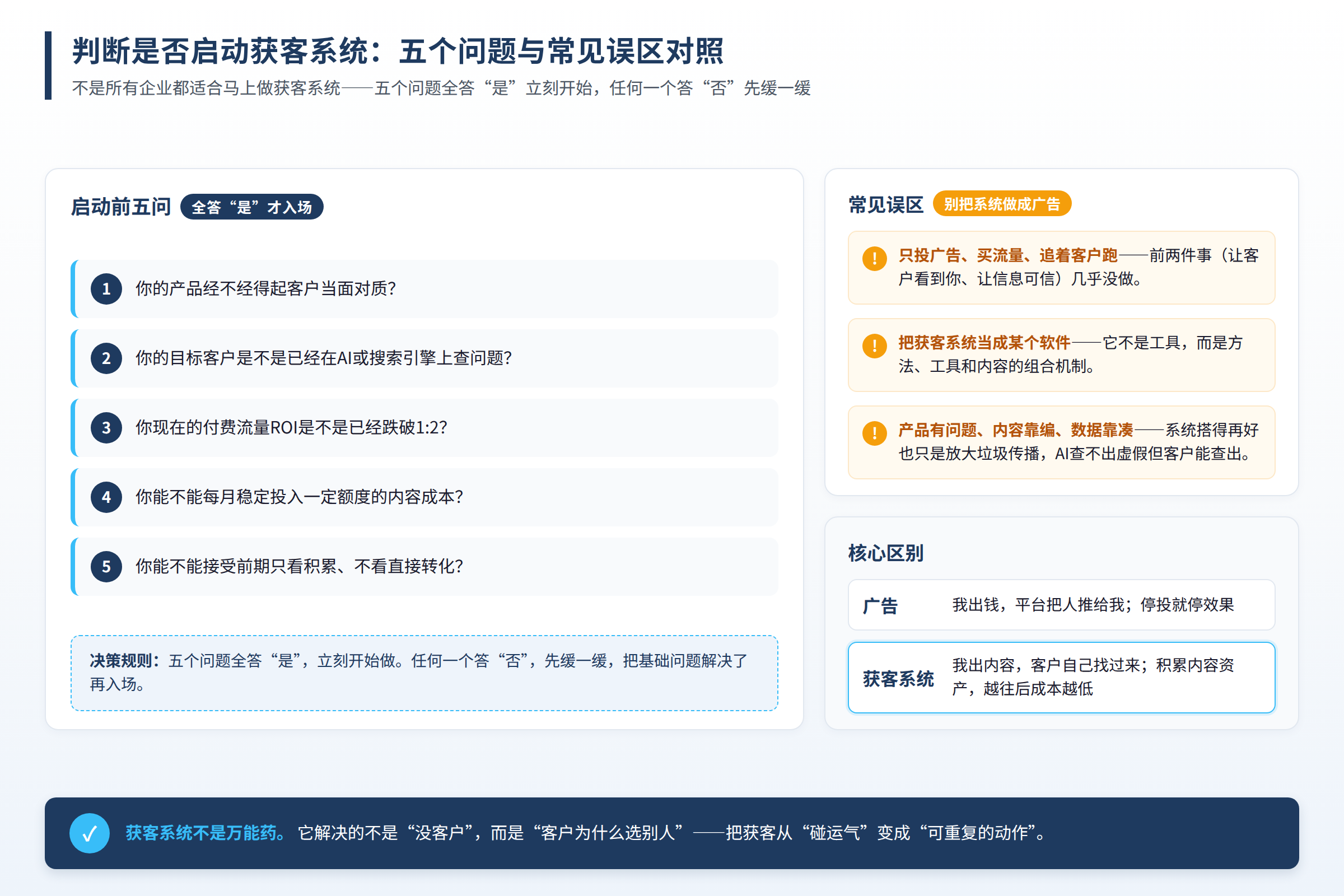Click the 获客系统 highlighted comparison row
Image resolution: width=1344 pixels, height=896 pixels.
click(1062, 678)
